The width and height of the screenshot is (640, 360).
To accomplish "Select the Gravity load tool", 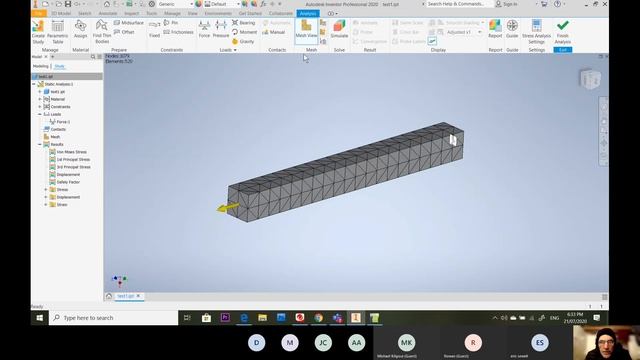I will pyautogui.click(x=243, y=41).
